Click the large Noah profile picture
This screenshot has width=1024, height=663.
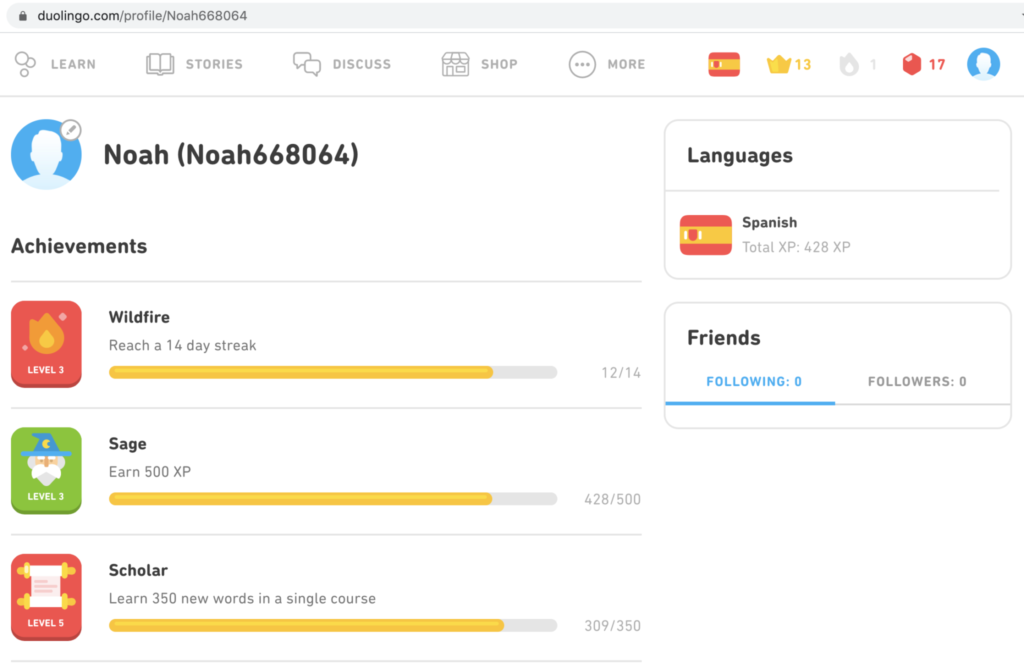point(46,155)
